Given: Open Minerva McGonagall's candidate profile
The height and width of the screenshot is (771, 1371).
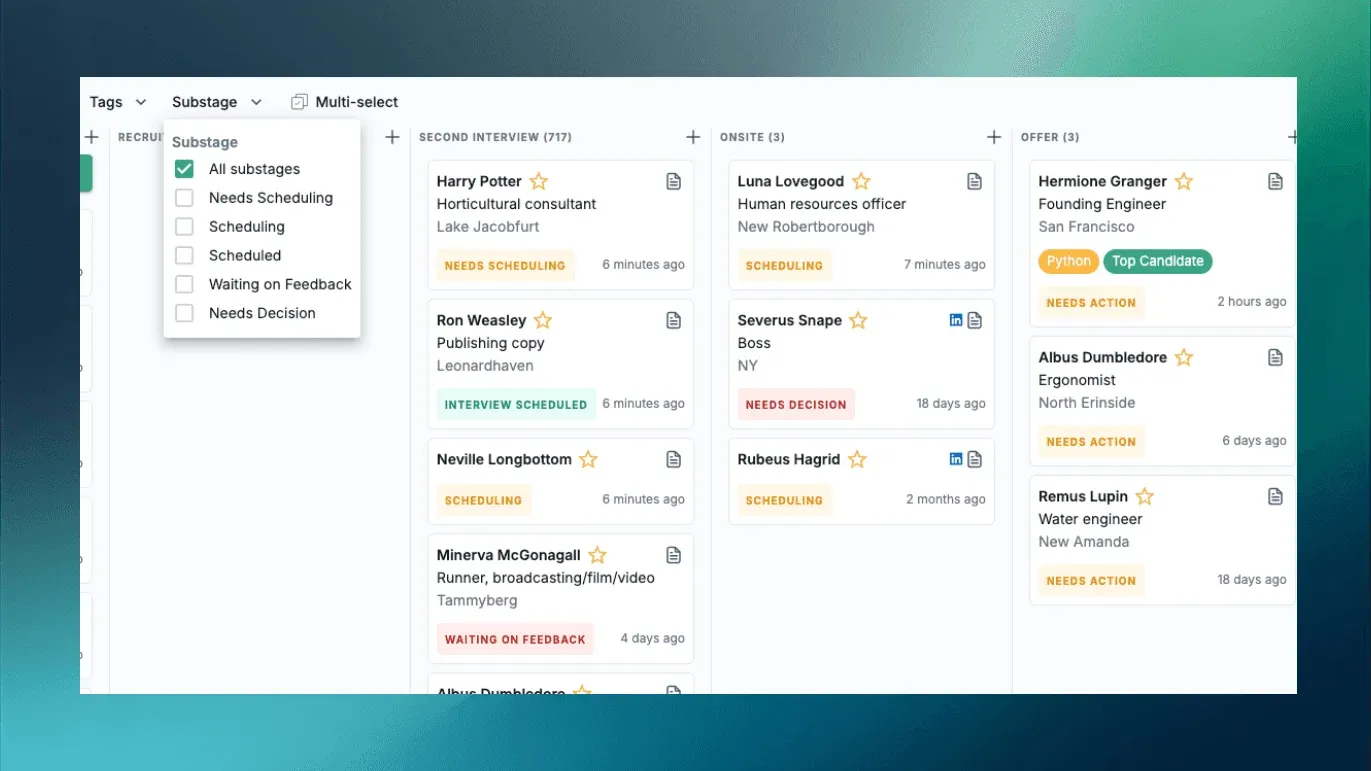Looking at the screenshot, I should tap(508, 555).
